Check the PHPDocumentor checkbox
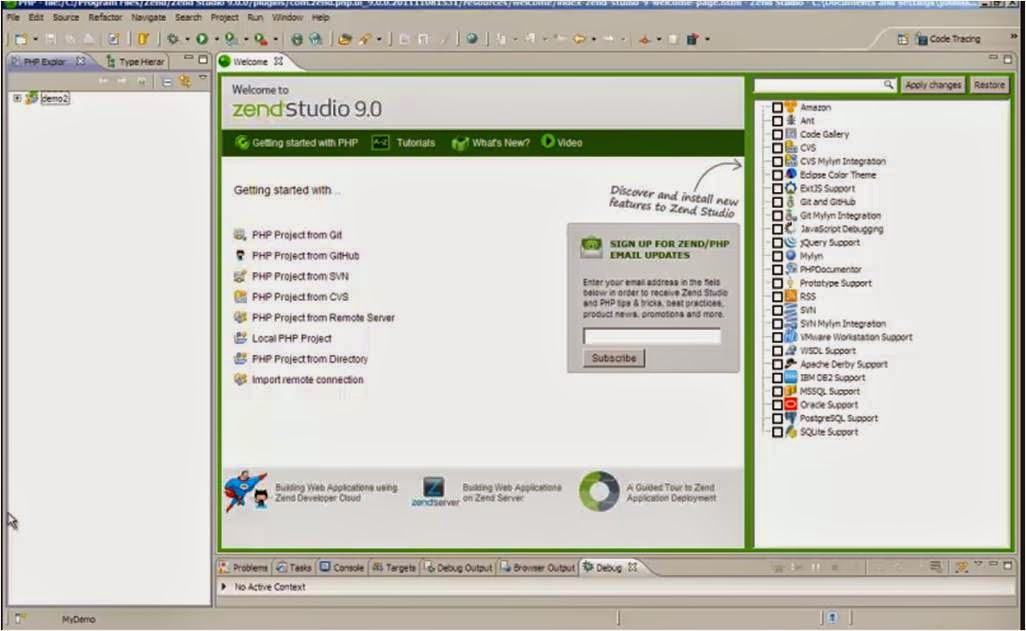 [x=777, y=270]
